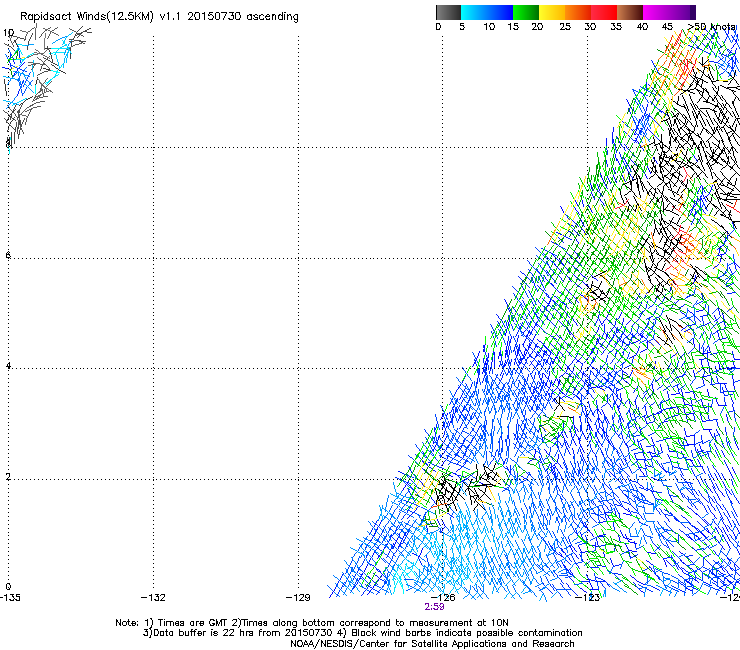Select the cyan-to-blue 5-15 knots legend gradient
The height and width of the screenshot is (650, 740).
point(487,12)
